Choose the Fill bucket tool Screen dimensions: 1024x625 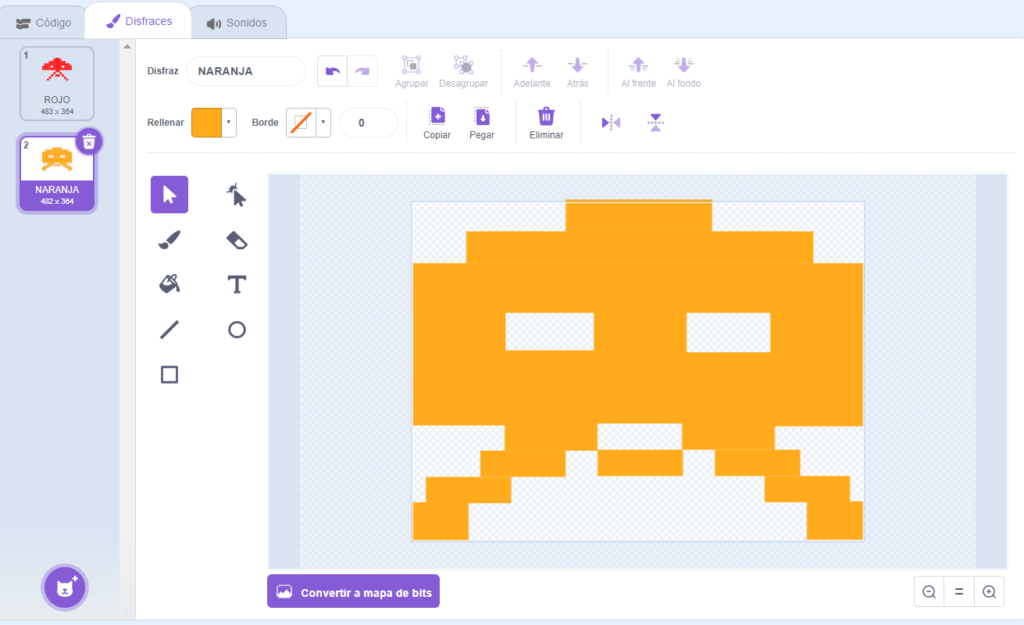[x=169, y=284]
